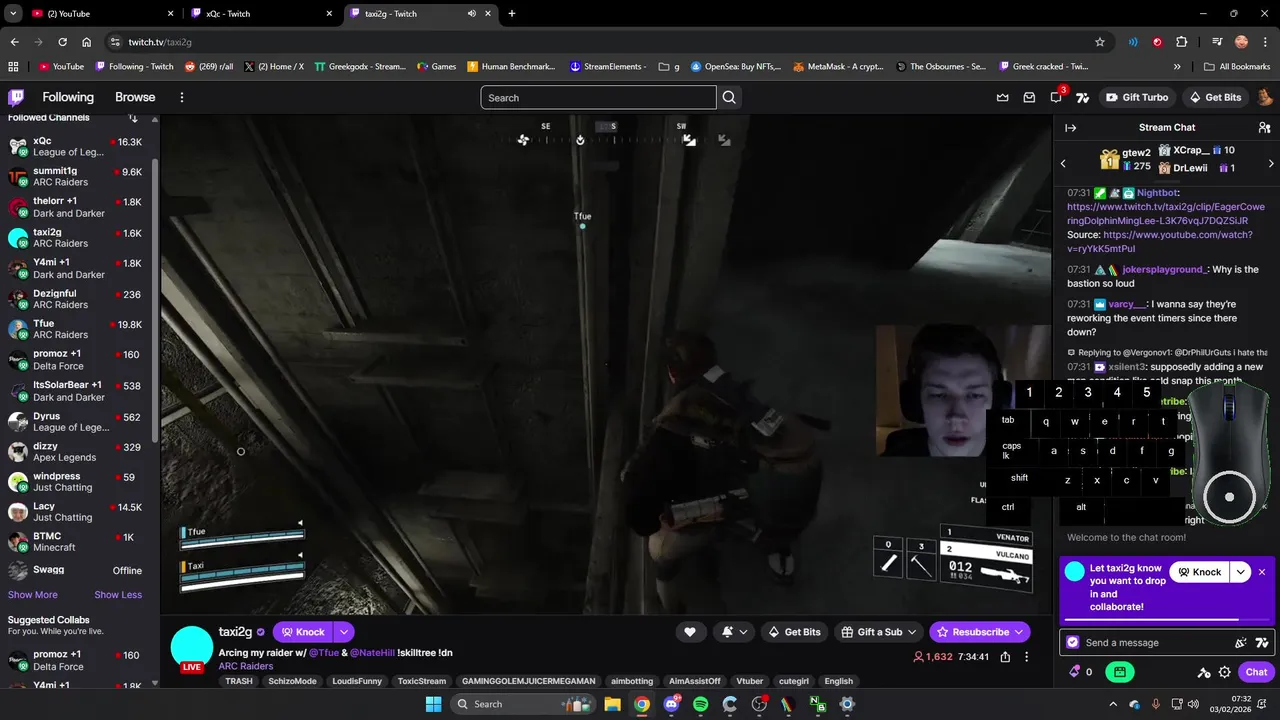This screenshot has width=1280, height=720.
Task: Open the Human Benchmark bookmark
Action: (x=510, y=67)
